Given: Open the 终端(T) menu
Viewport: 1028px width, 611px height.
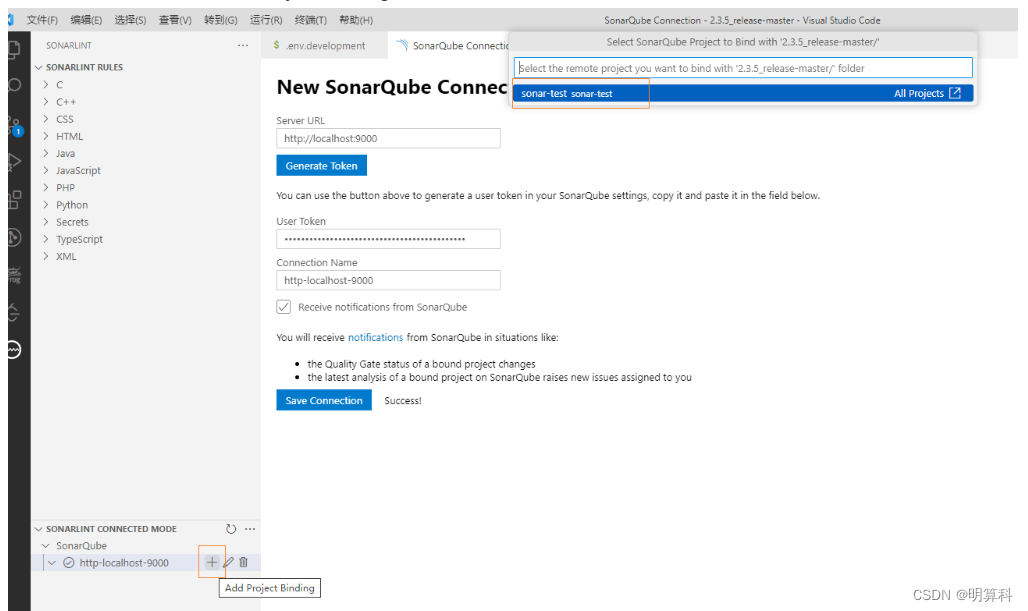Looking at the screenshot, I should pyautogui.click(x=311, y=20).
